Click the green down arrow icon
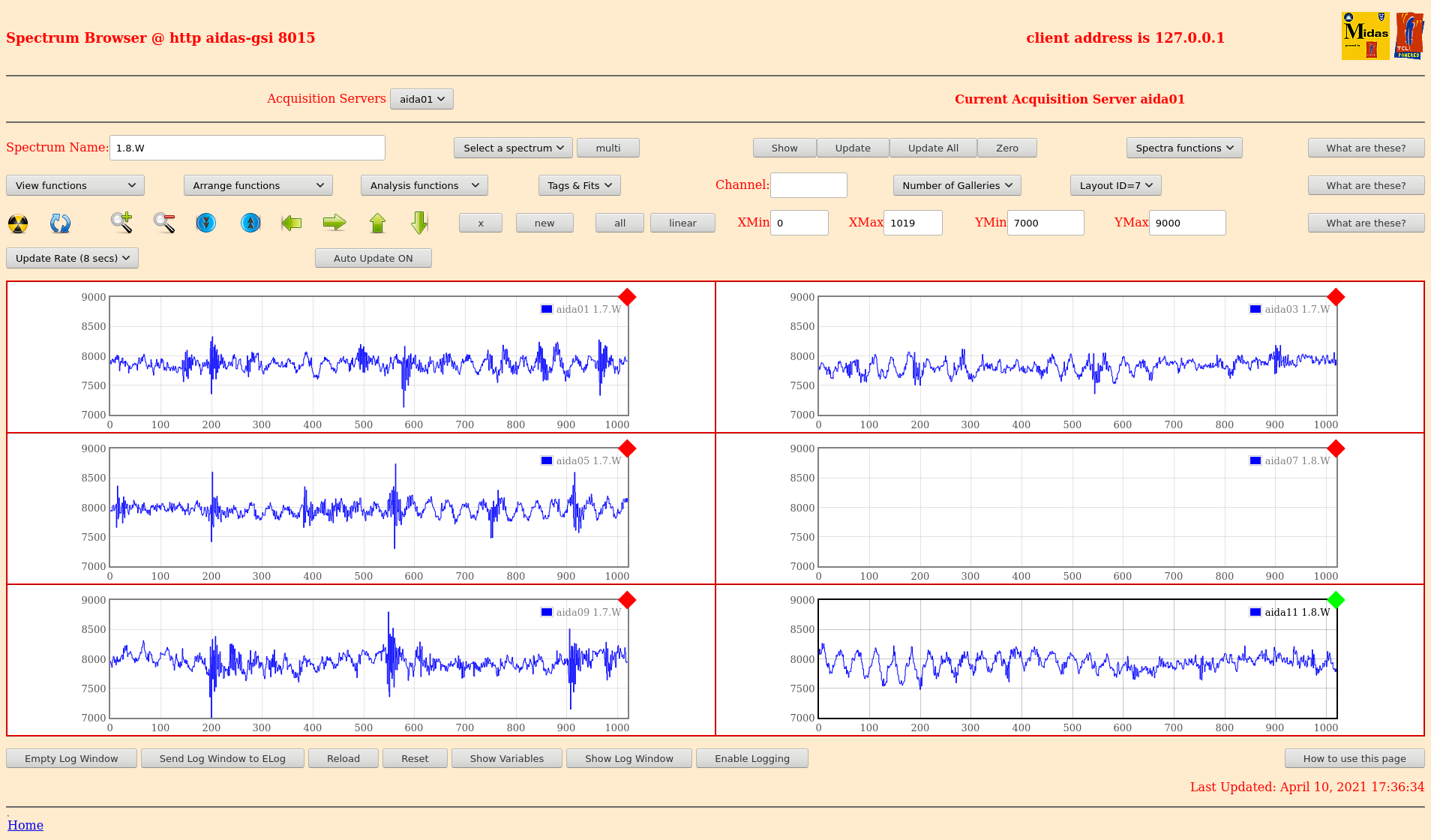1431x840 pixels. 420,223
